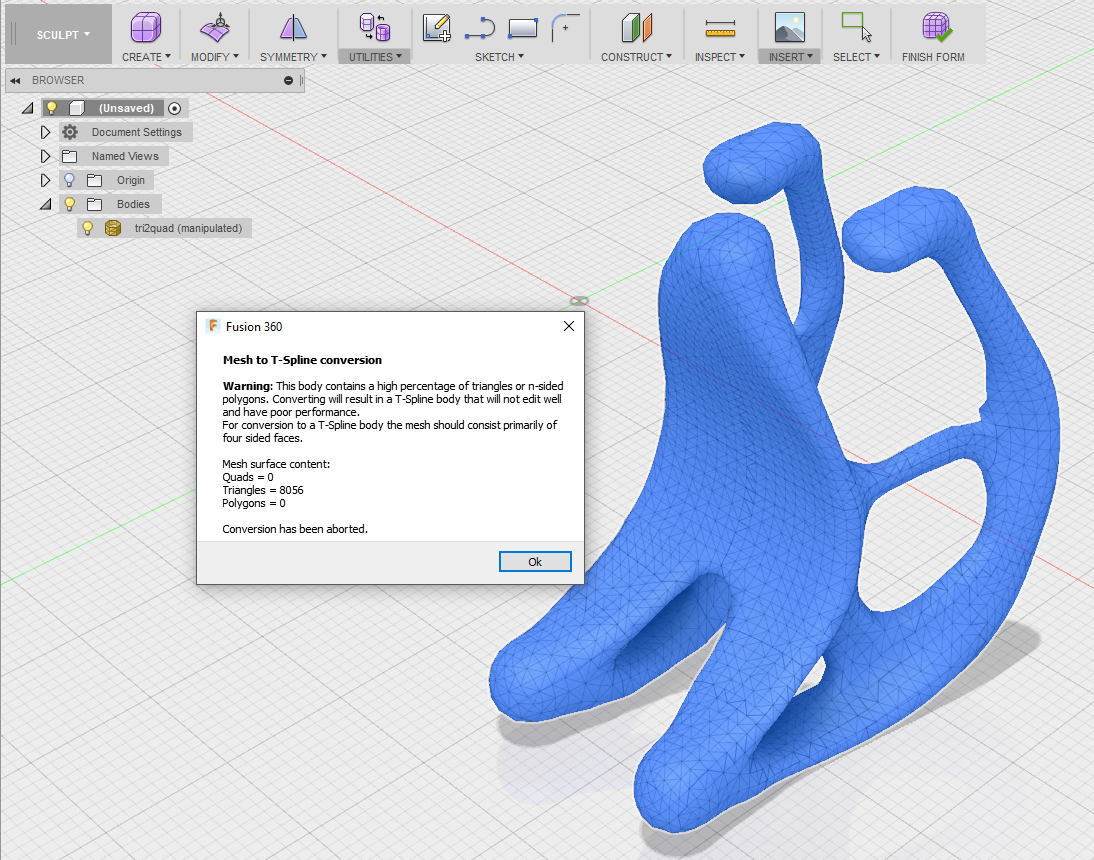
Task: Click the Construct plane tool icon
Action: pos(637,25)
